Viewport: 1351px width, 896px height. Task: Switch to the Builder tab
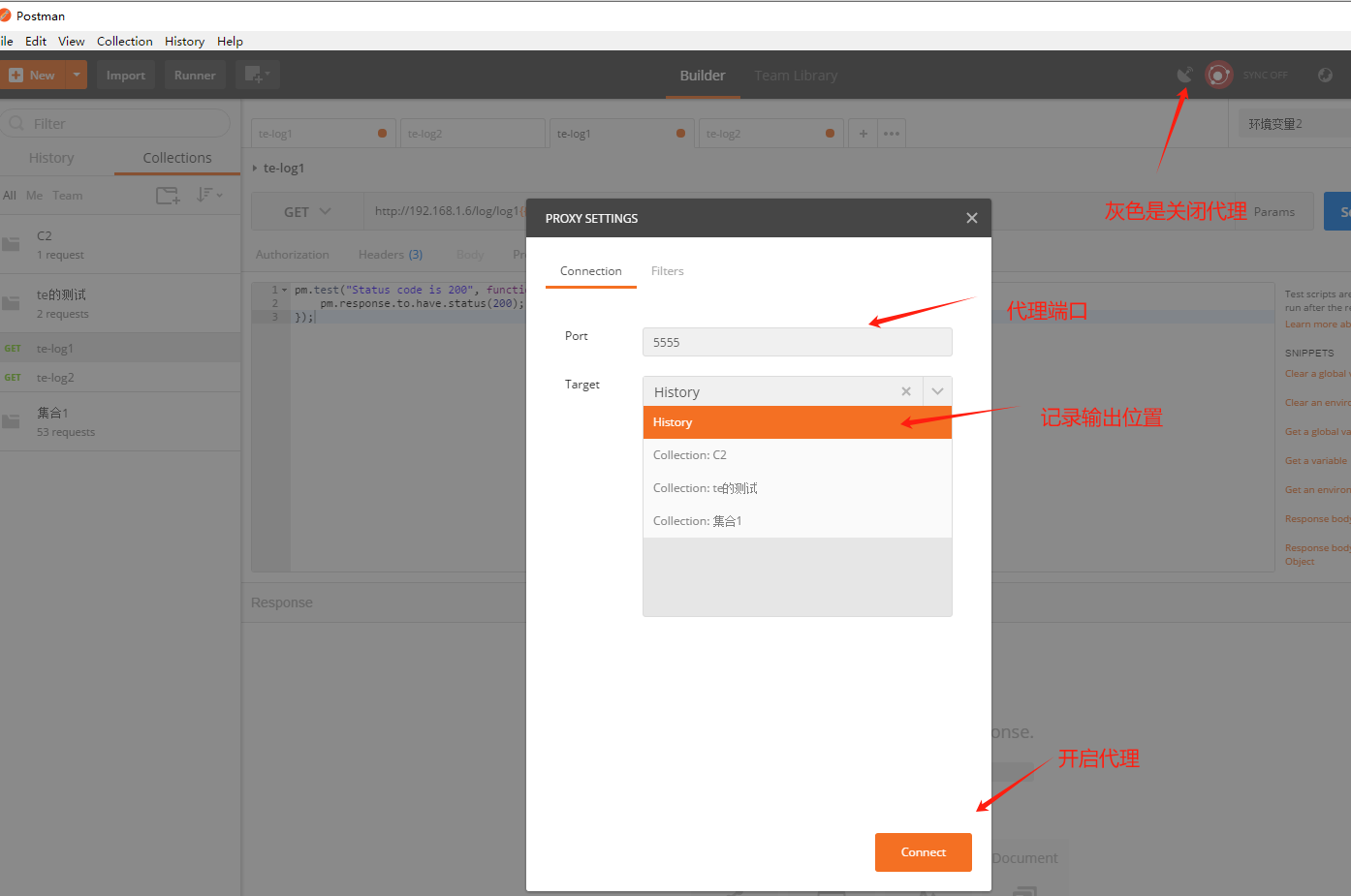pyautogui.click(x=703, y=75)
